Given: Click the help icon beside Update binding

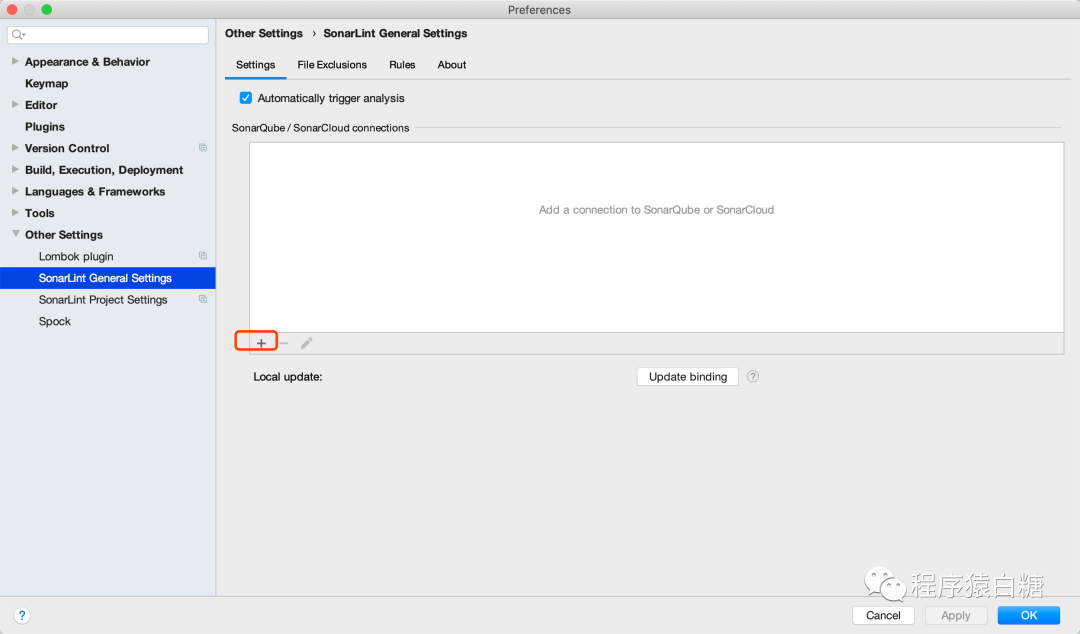Looking at the screenshot, I should coord(753,376).
